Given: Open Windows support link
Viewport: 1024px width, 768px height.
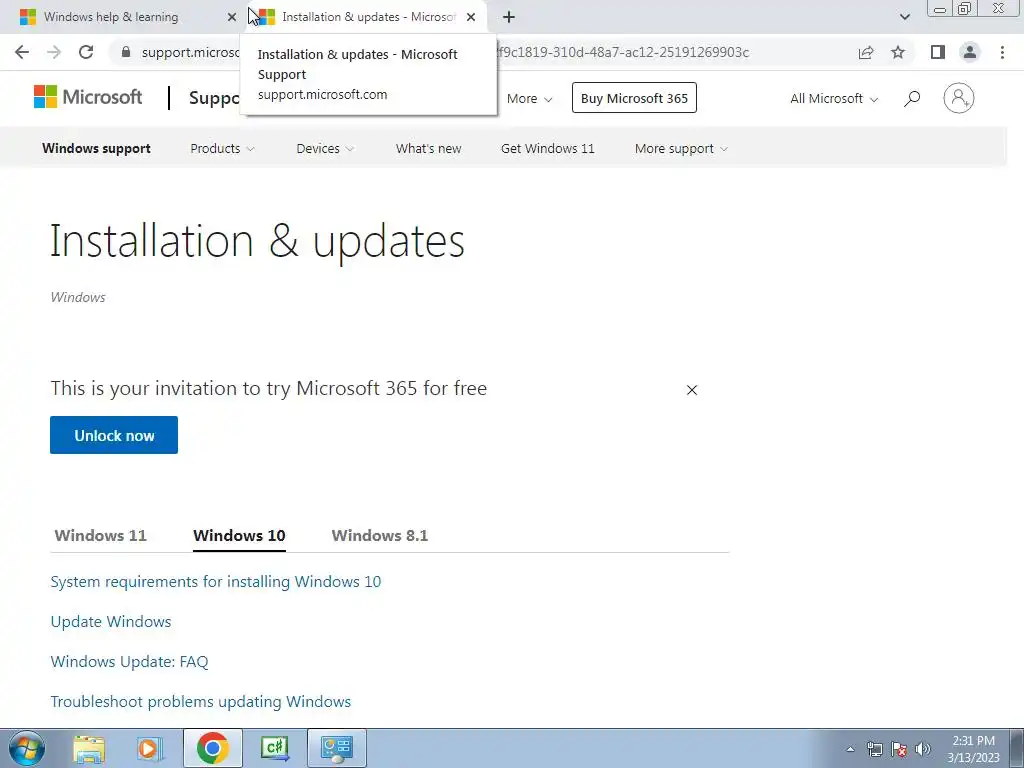Looking at the screenshot, I should [97, 149].
